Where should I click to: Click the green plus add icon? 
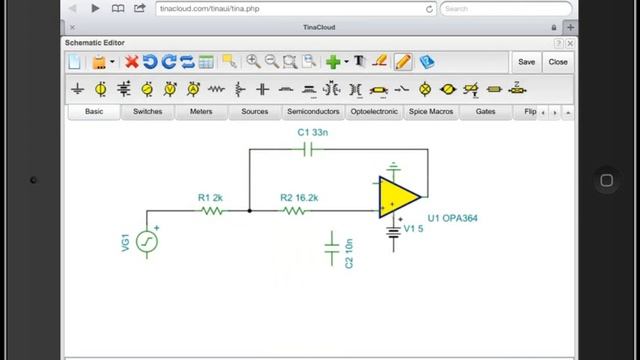coord(333,62)
